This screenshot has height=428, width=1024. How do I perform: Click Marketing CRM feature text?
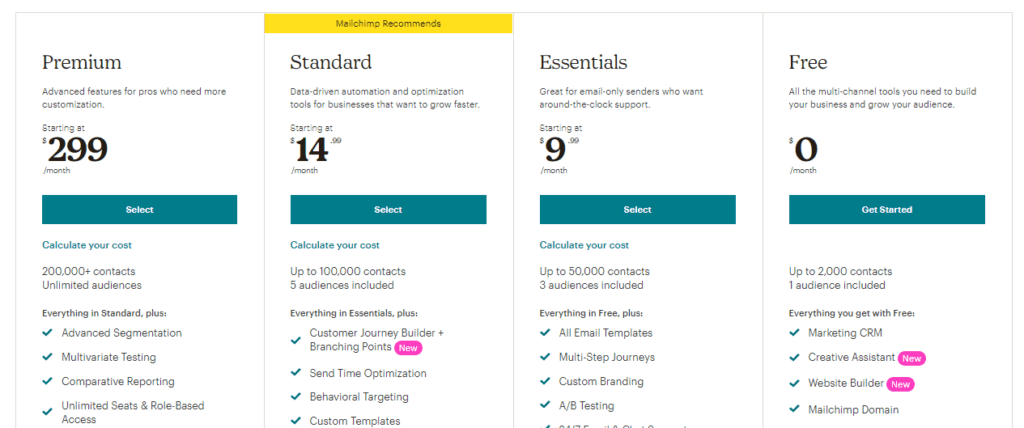click(845, 333)
